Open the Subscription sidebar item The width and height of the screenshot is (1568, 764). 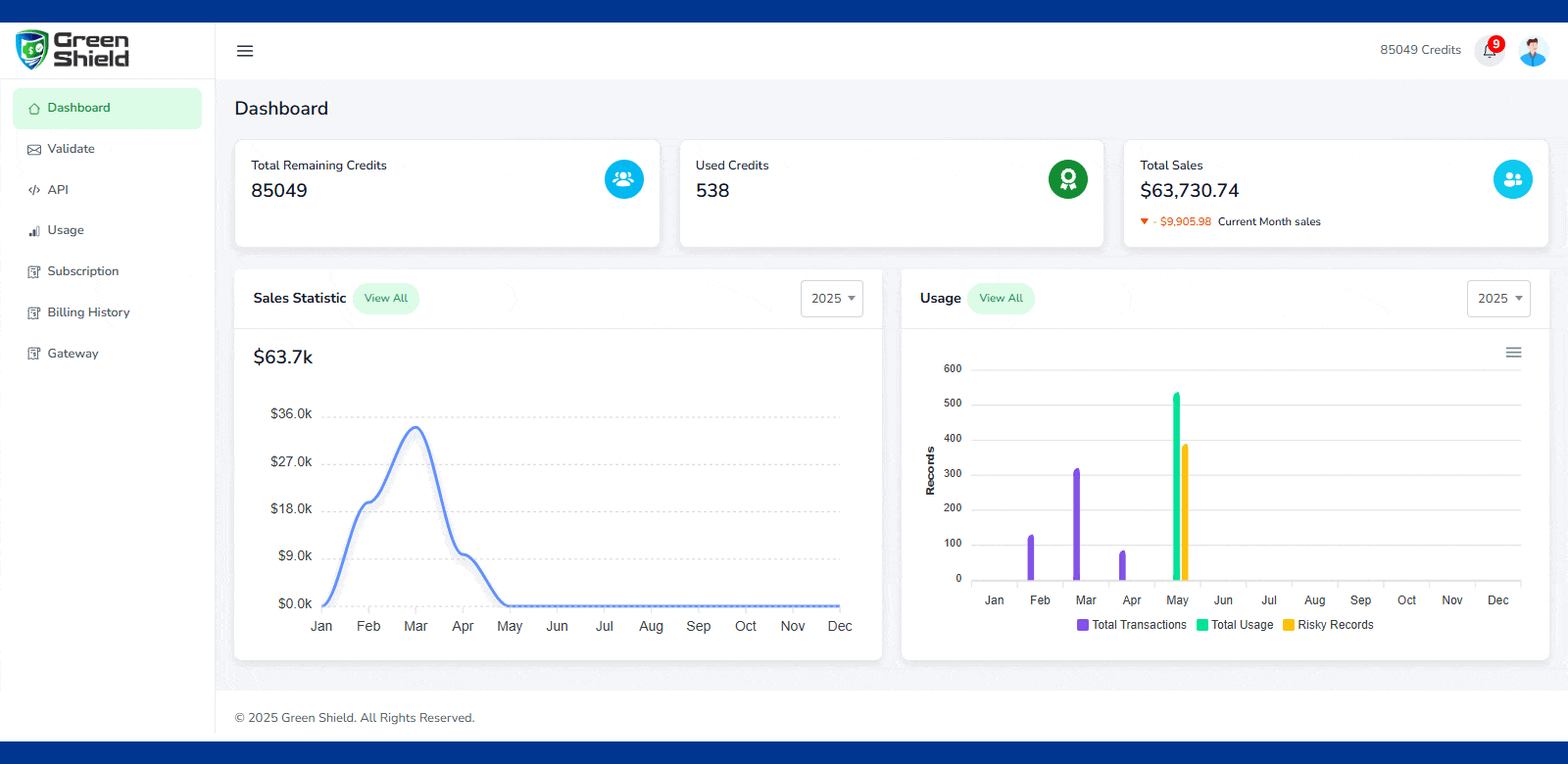click(x=83, y=271)
